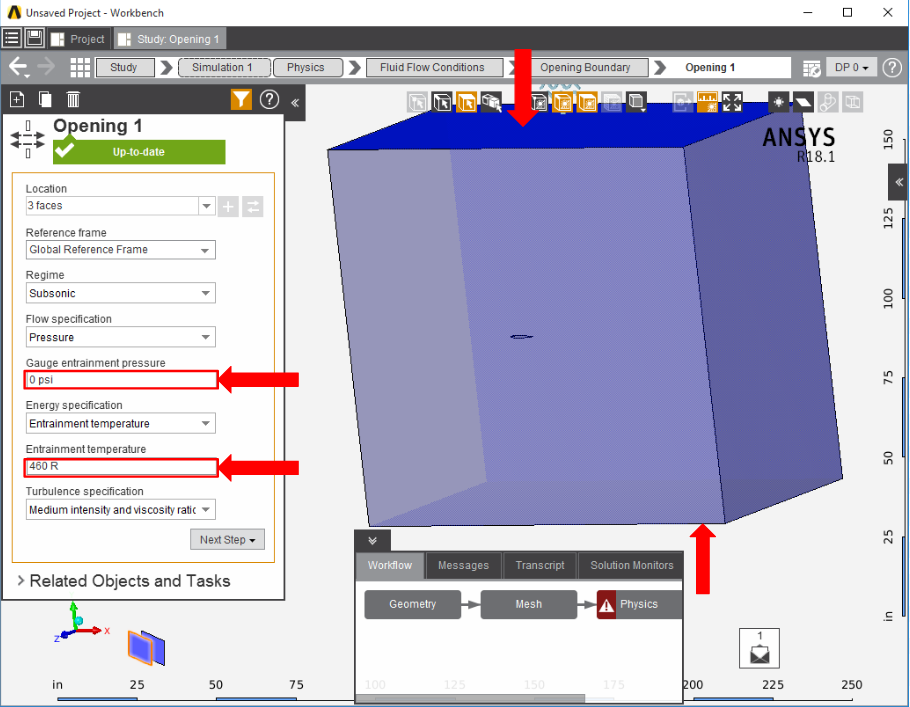
Task: Switch to the Project tab
Action: (x=79, y=39)
